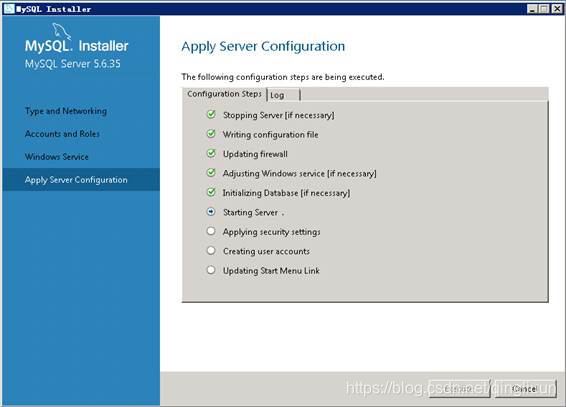Viewport: 566px width, 407px height.
Task: Click the circle beside Applying security settings
Action: click(x=211, y=231)
